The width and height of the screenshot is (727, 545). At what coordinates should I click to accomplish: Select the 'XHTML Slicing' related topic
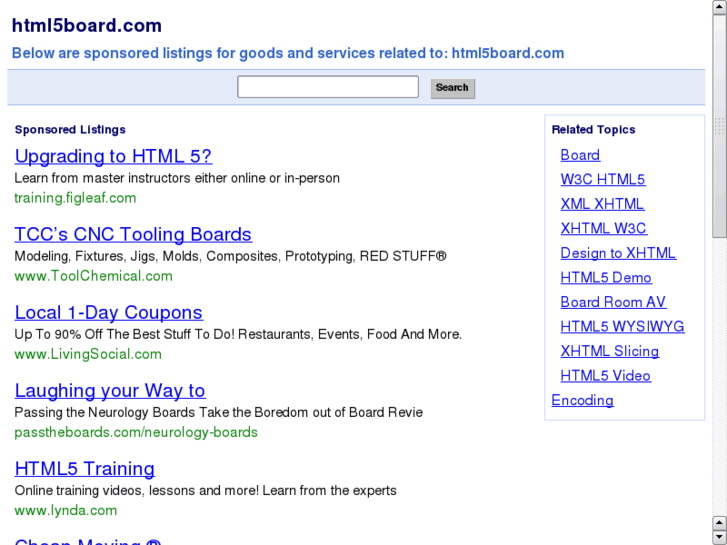coord(610,352)
